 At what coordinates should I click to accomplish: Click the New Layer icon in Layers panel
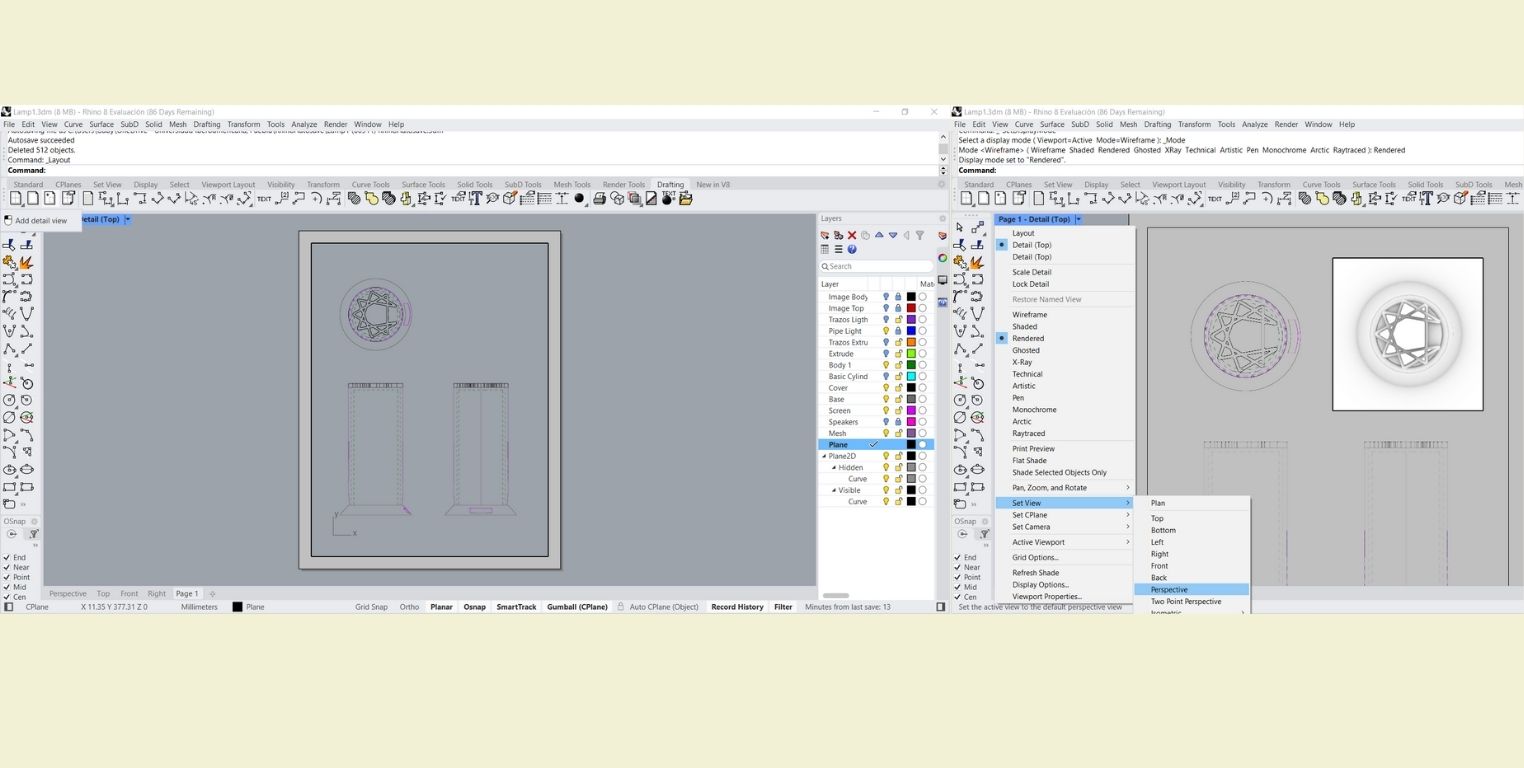(x=825, y=236)
